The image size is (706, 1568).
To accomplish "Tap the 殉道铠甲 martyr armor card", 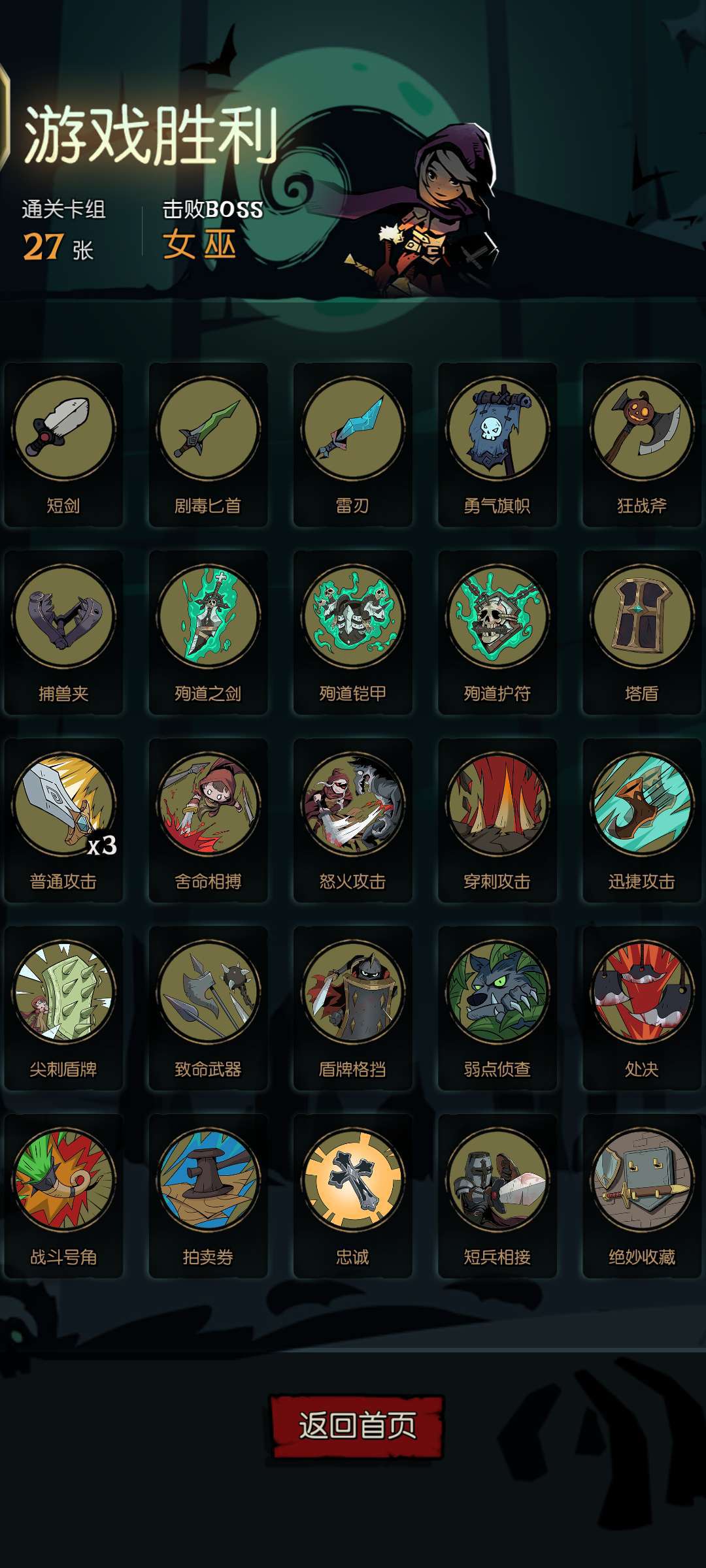I will [352, 632].
